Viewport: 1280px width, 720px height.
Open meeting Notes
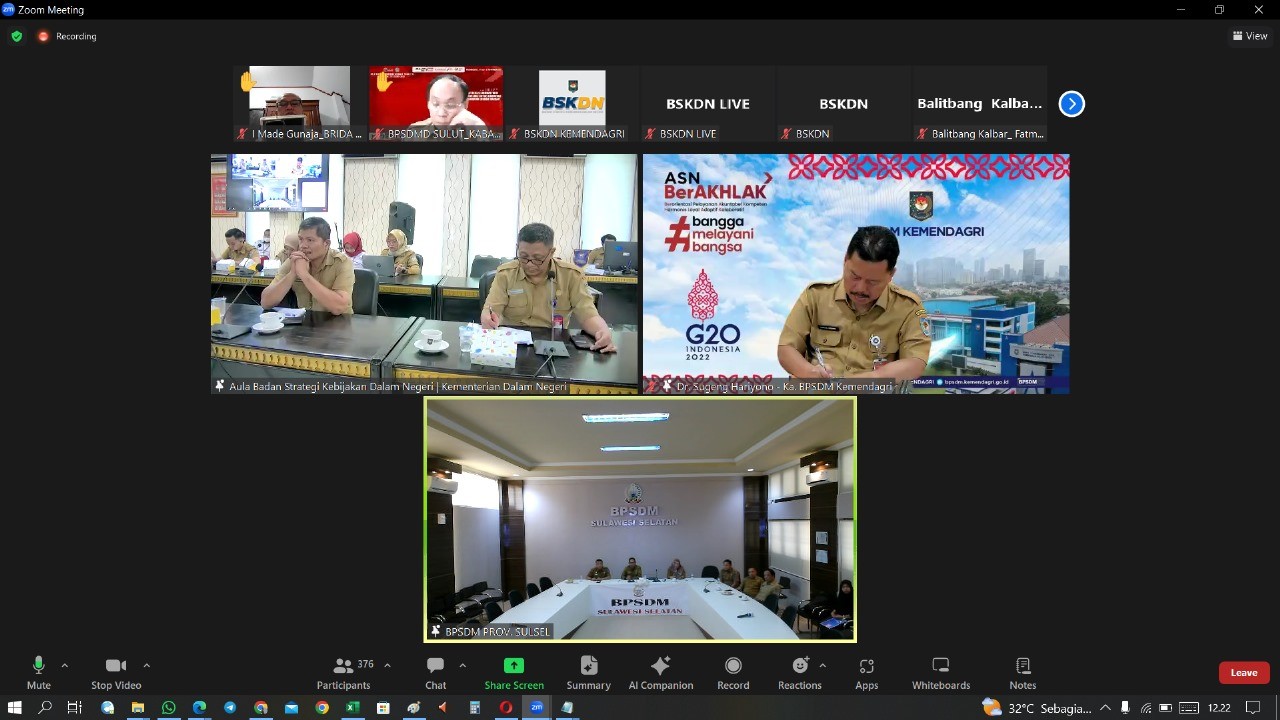pyautogui.click(x=1022, y=672)
